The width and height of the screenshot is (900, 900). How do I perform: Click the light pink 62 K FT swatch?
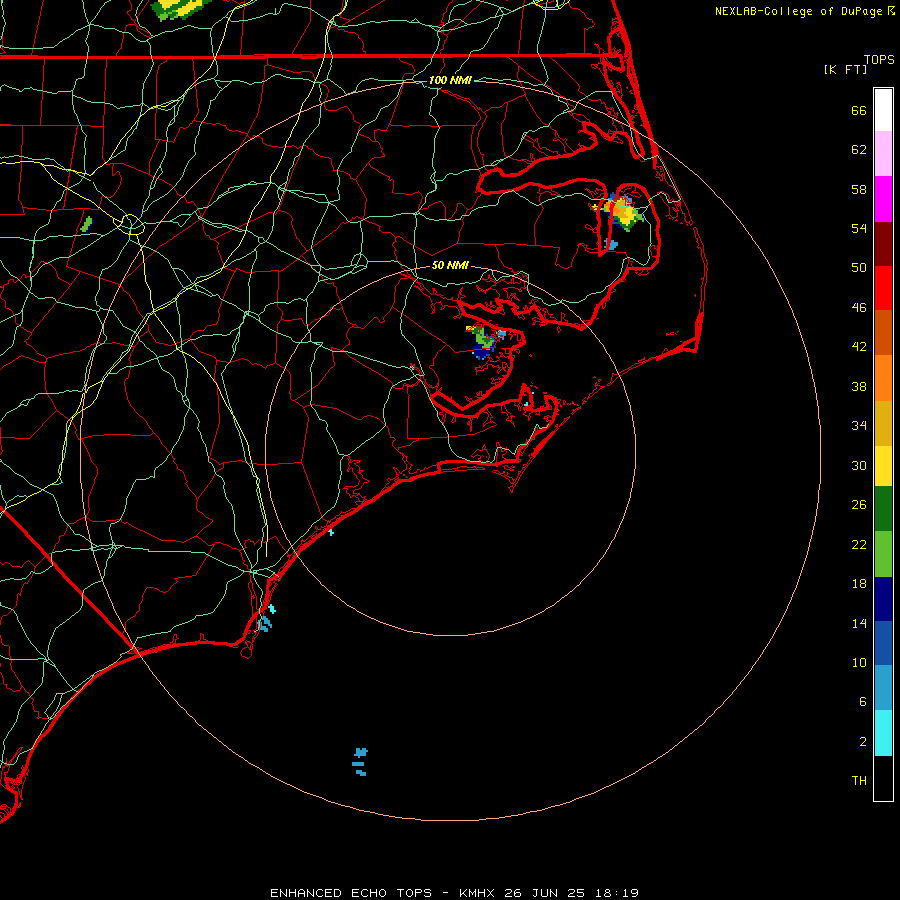pos(883,153)
